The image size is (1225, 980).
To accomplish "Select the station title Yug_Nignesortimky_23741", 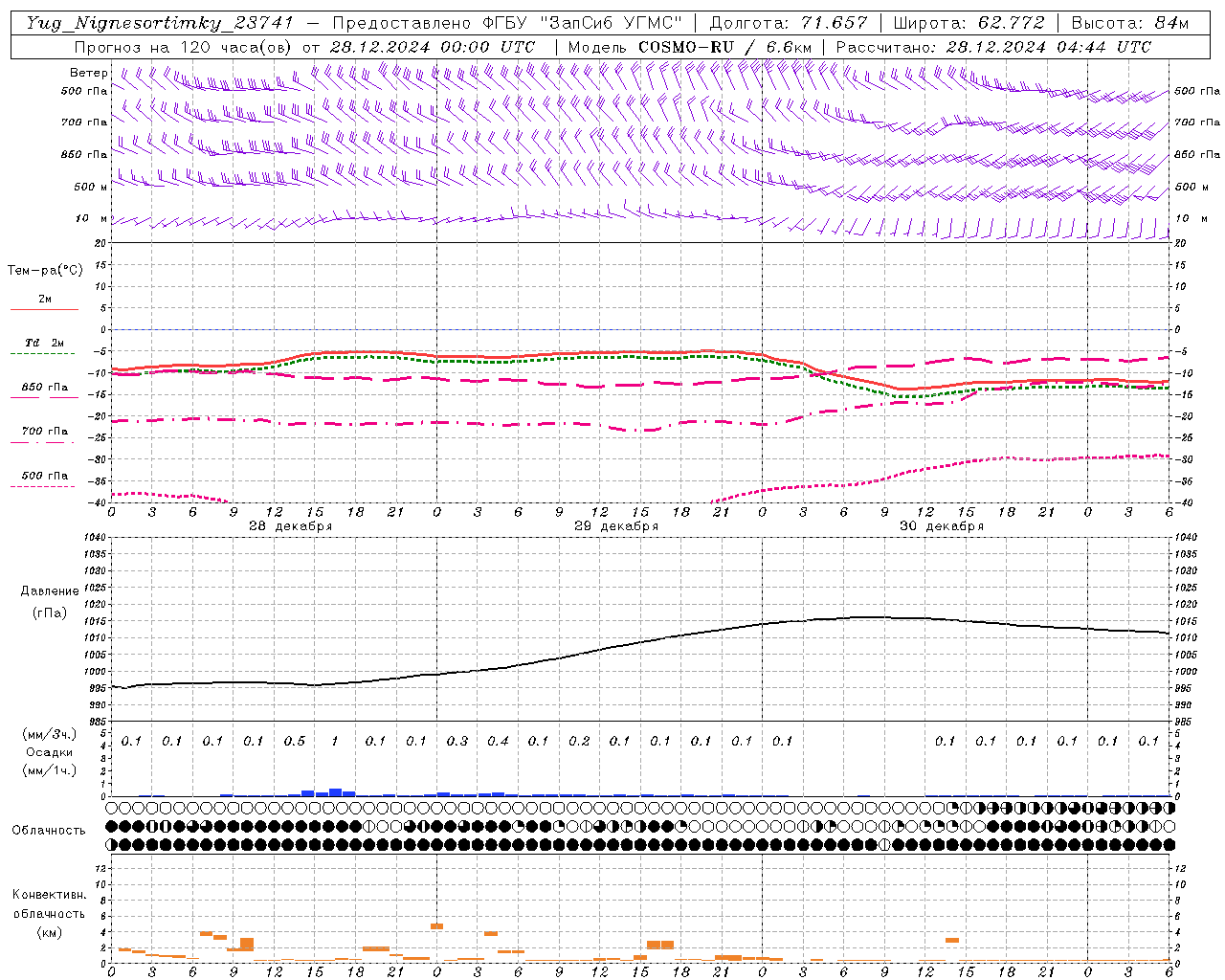I will (160, 23).
